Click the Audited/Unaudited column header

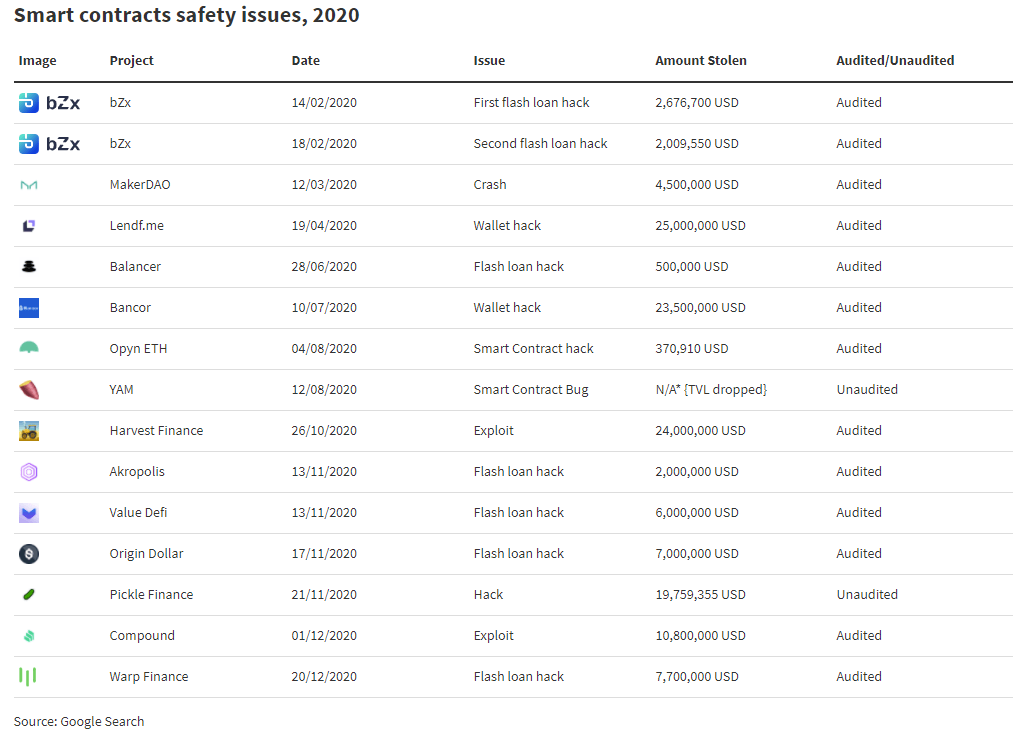895,60
